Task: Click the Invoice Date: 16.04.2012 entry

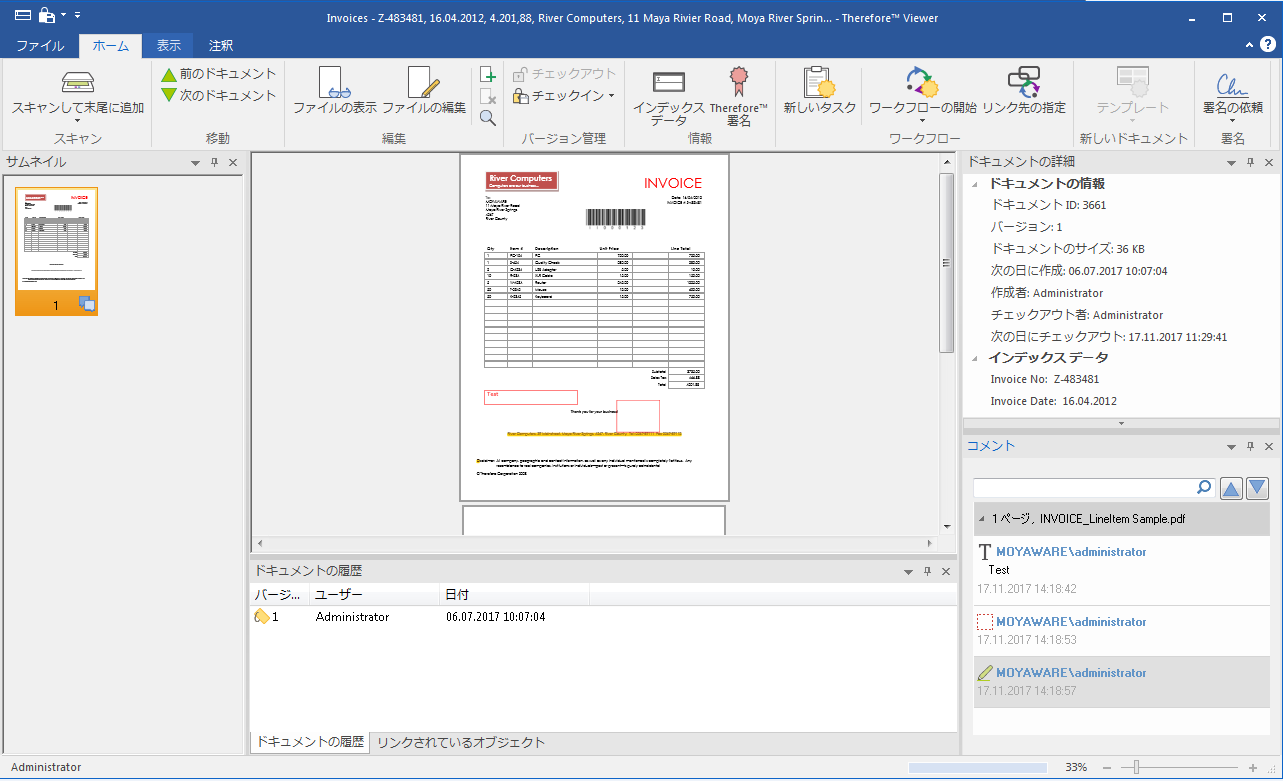Action: pyautogui.click(x=1053, y=401)
